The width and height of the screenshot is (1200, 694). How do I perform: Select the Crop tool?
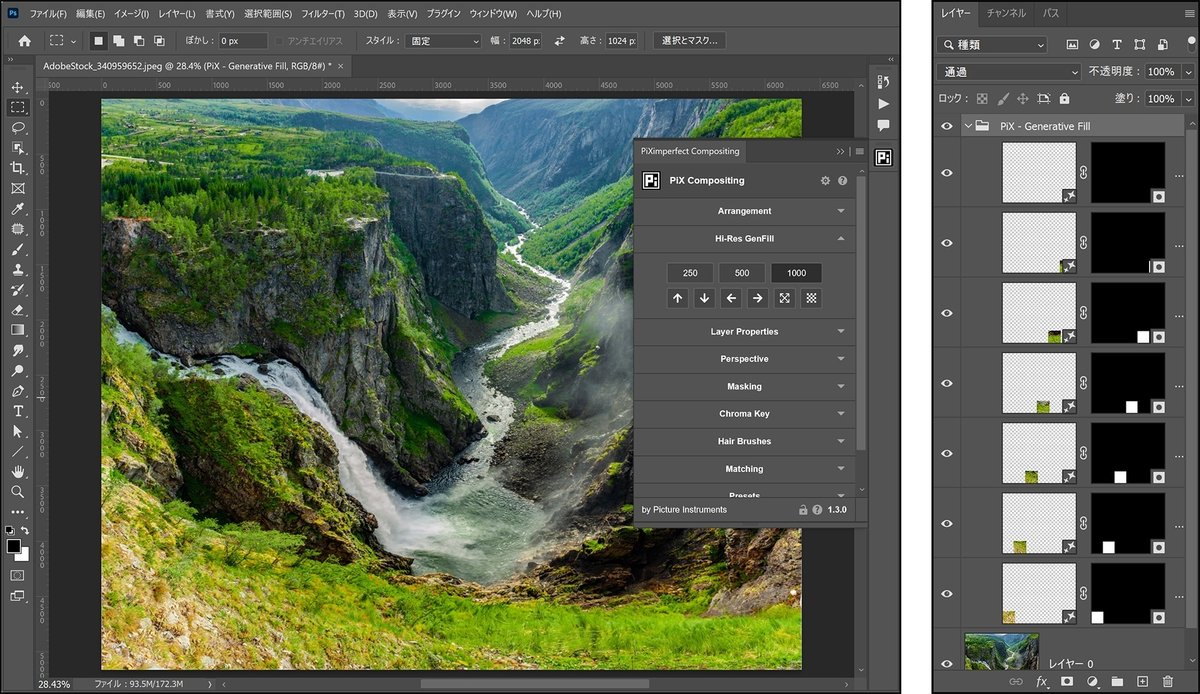click(18, 168)
